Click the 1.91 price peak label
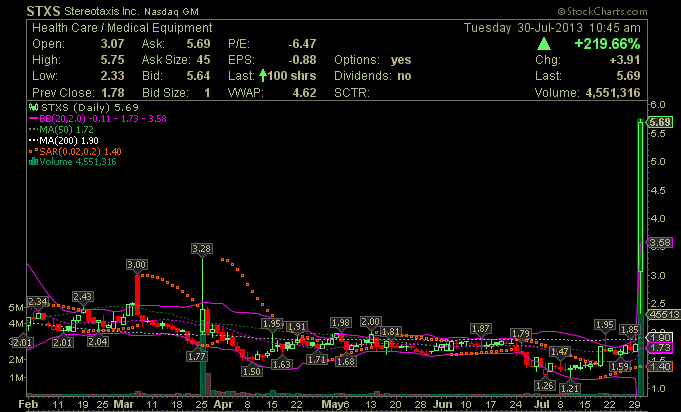Screen dimensions: 681x412 tap(297, 326)
